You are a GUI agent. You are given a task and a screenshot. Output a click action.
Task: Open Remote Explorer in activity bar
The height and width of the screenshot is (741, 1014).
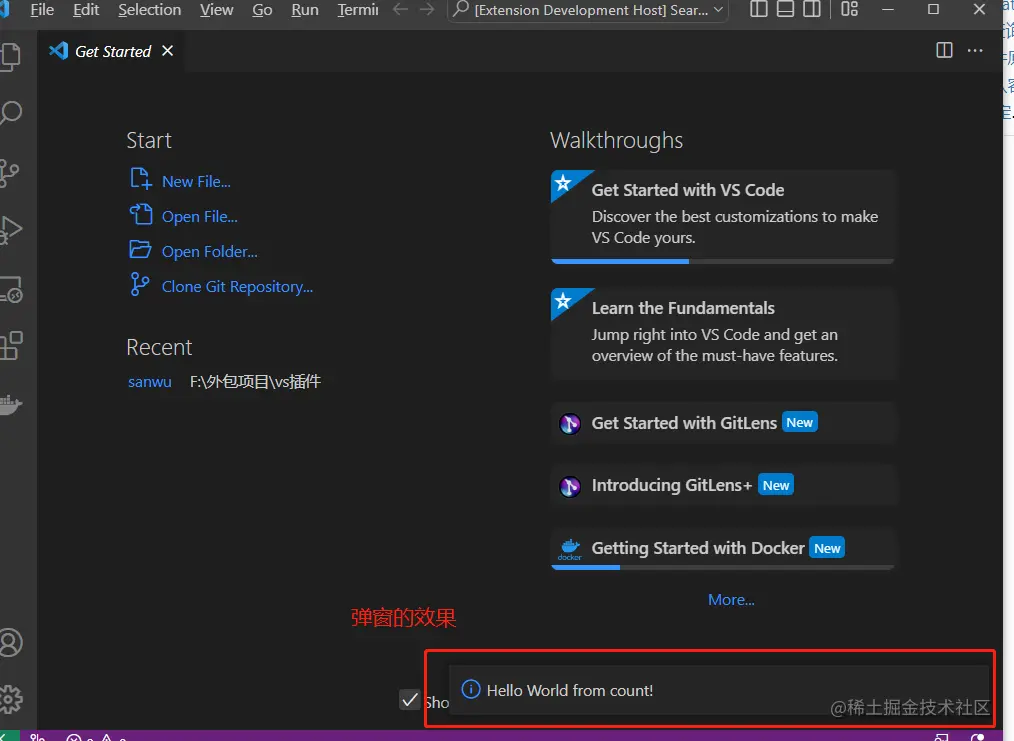[x=11, y=289]
